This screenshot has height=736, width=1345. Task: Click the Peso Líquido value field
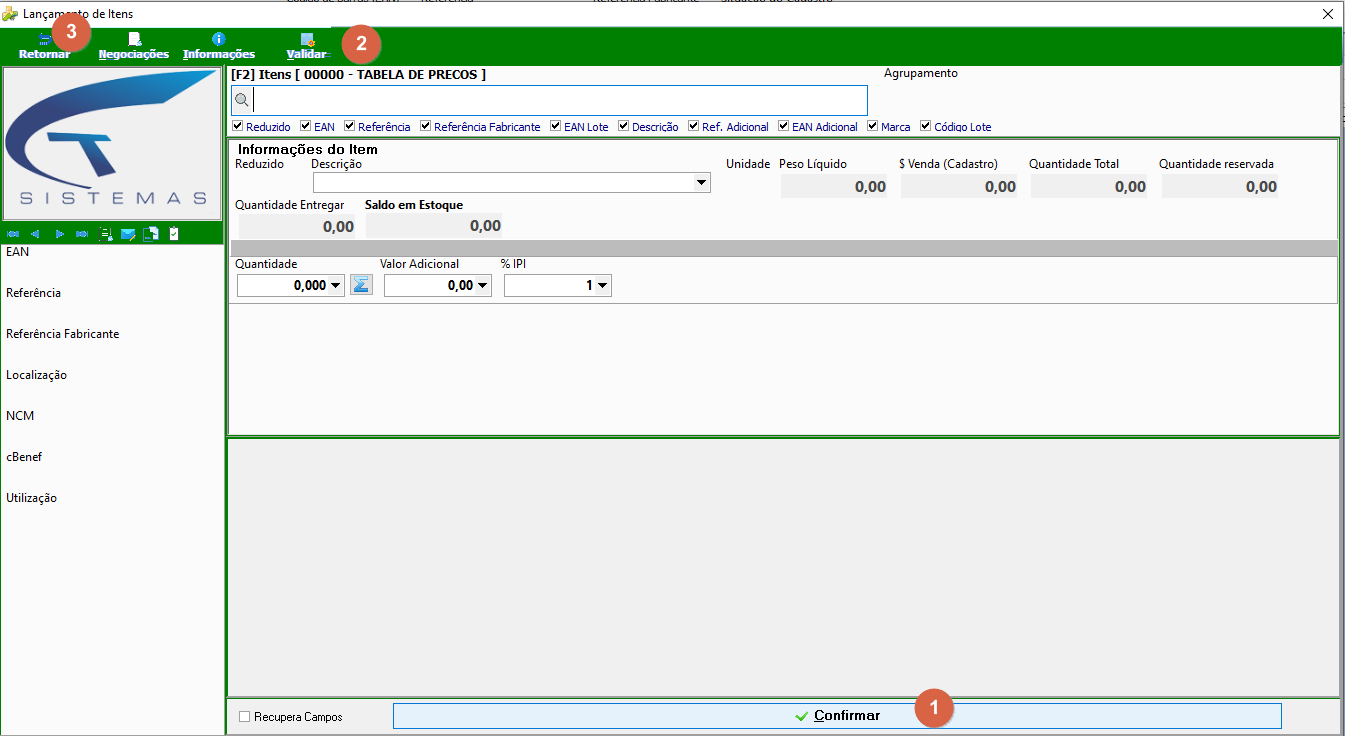pos(834,186)
